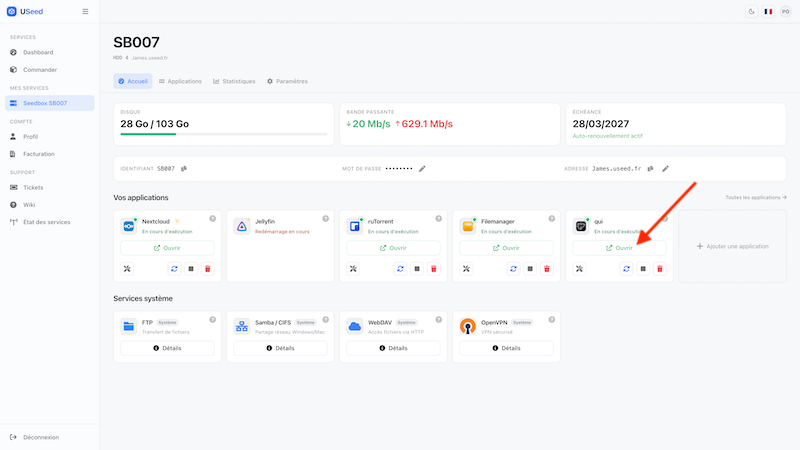
Task: Copy the James.useed.fr address
Action: point(651,168)
